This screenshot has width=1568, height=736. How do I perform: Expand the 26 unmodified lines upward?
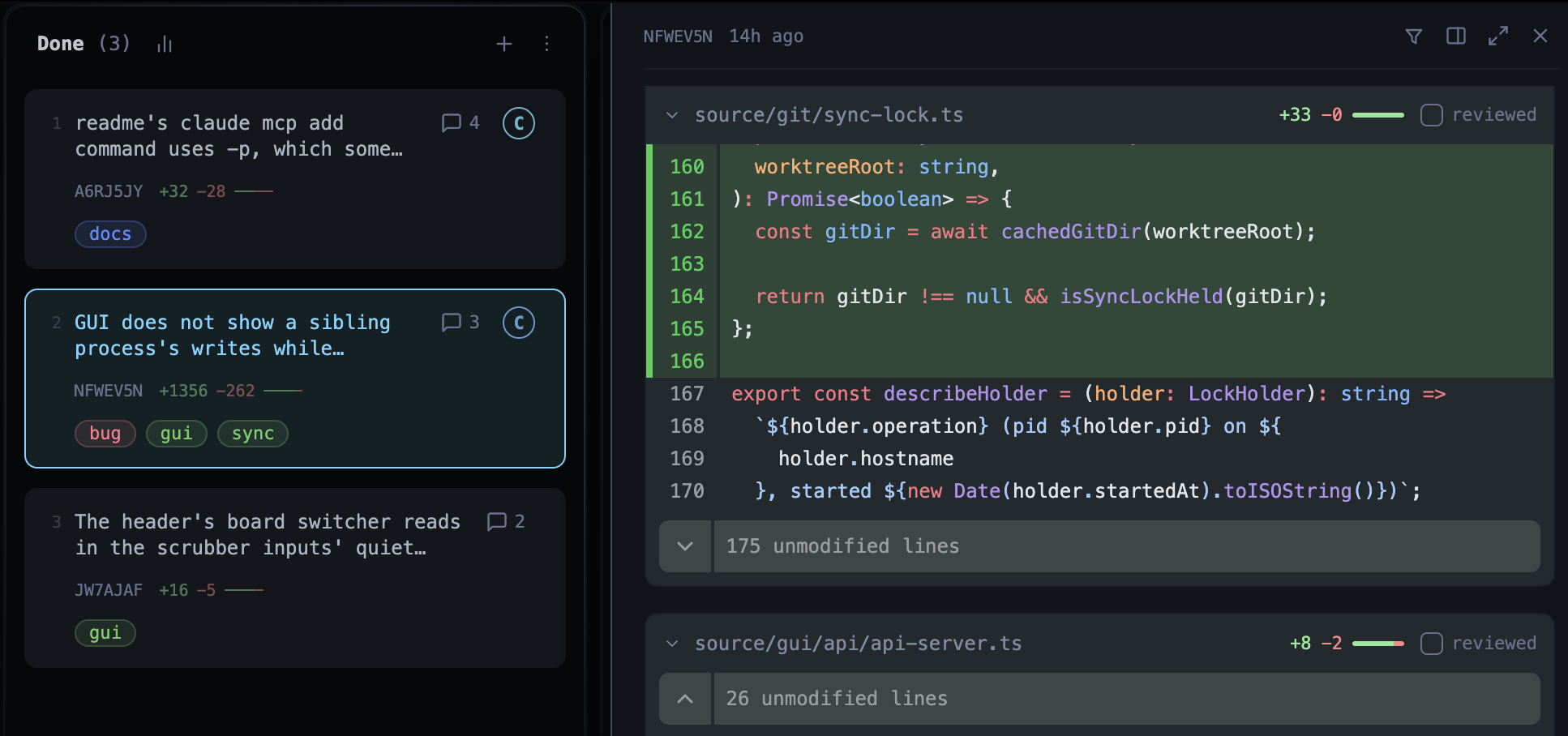click(x=685, y=699)
